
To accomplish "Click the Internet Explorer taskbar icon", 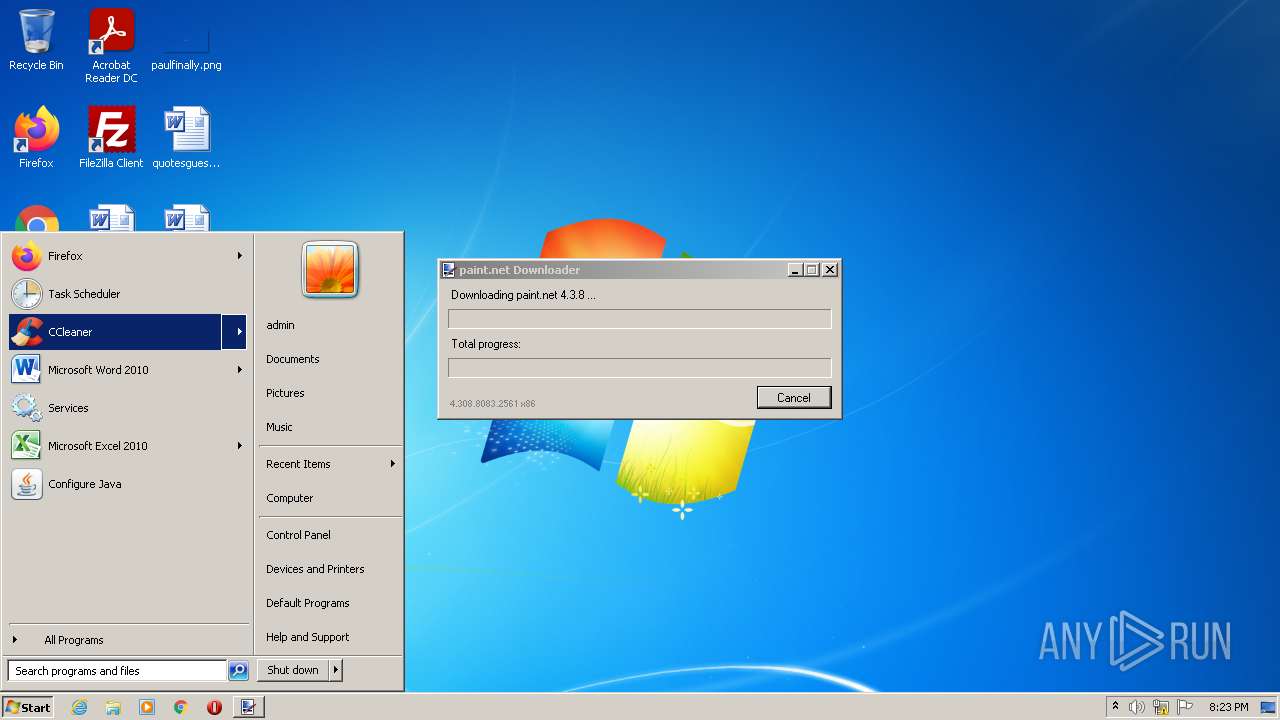I will [80, 707].
